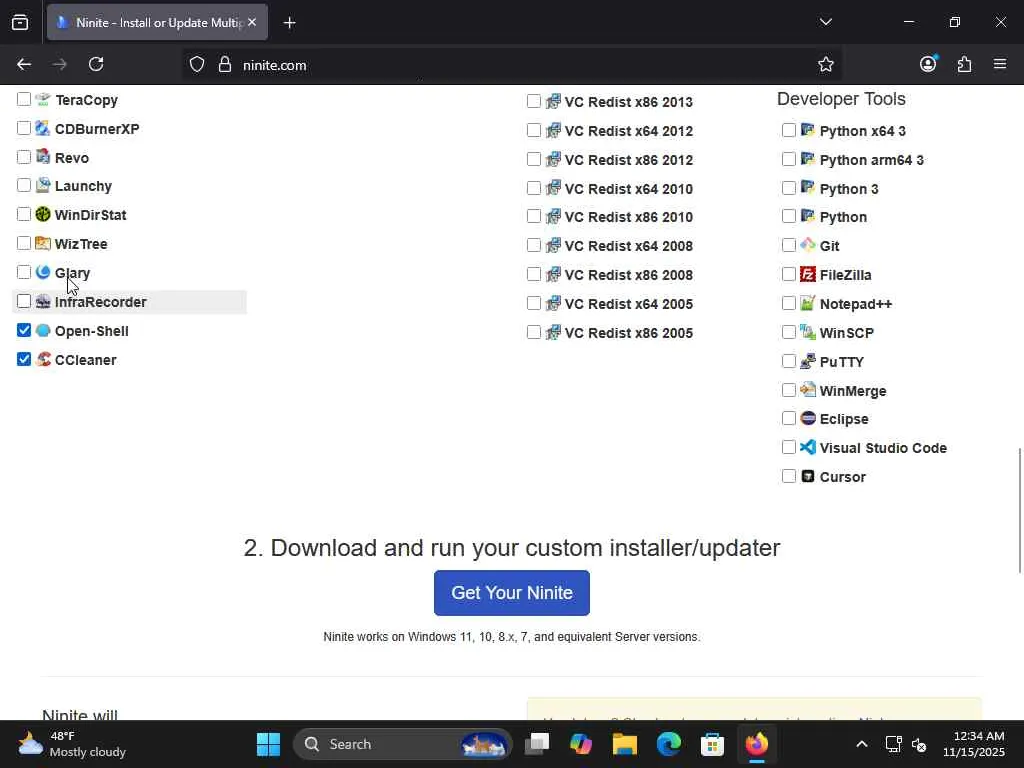Open the list all tabs dropdown
This screenshot has width=1024, height=768.
point(825,22)
